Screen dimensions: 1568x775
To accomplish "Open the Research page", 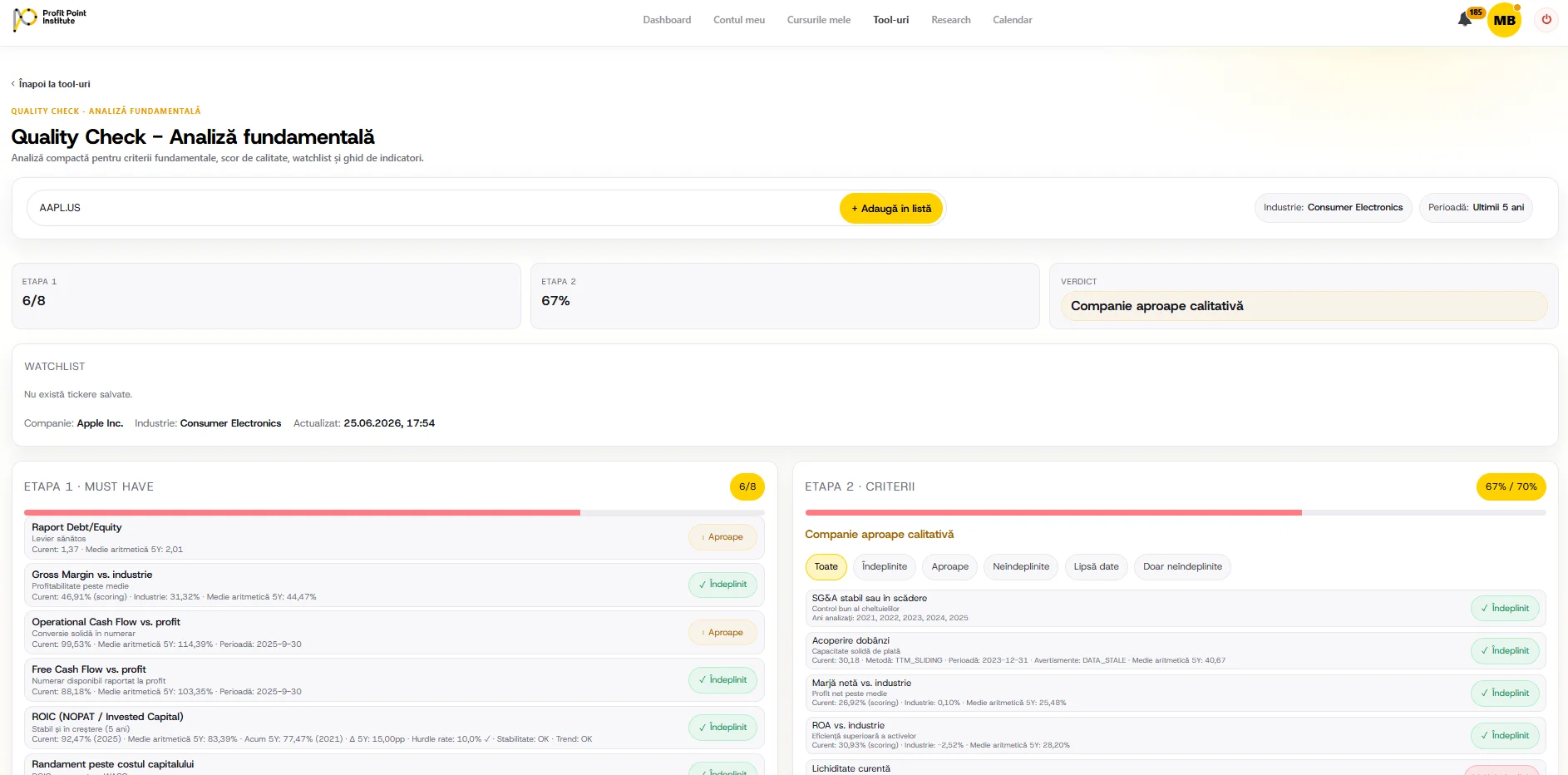I will pos(951,20).
